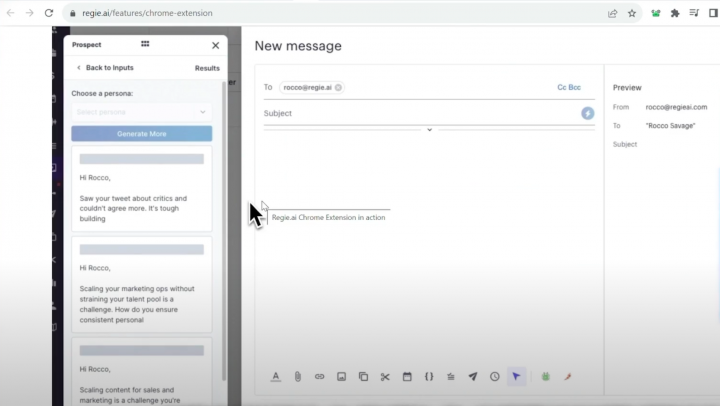The image size is (720, 406).
Task: Click the attach file paperclip icon
Action: tap(297, 377)
